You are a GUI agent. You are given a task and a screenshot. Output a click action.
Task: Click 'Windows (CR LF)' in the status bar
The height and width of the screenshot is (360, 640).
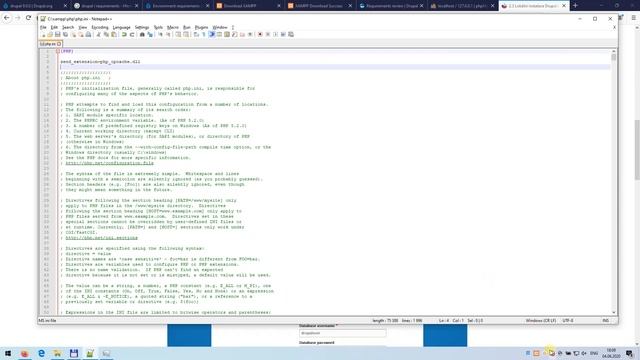[541, 321]
